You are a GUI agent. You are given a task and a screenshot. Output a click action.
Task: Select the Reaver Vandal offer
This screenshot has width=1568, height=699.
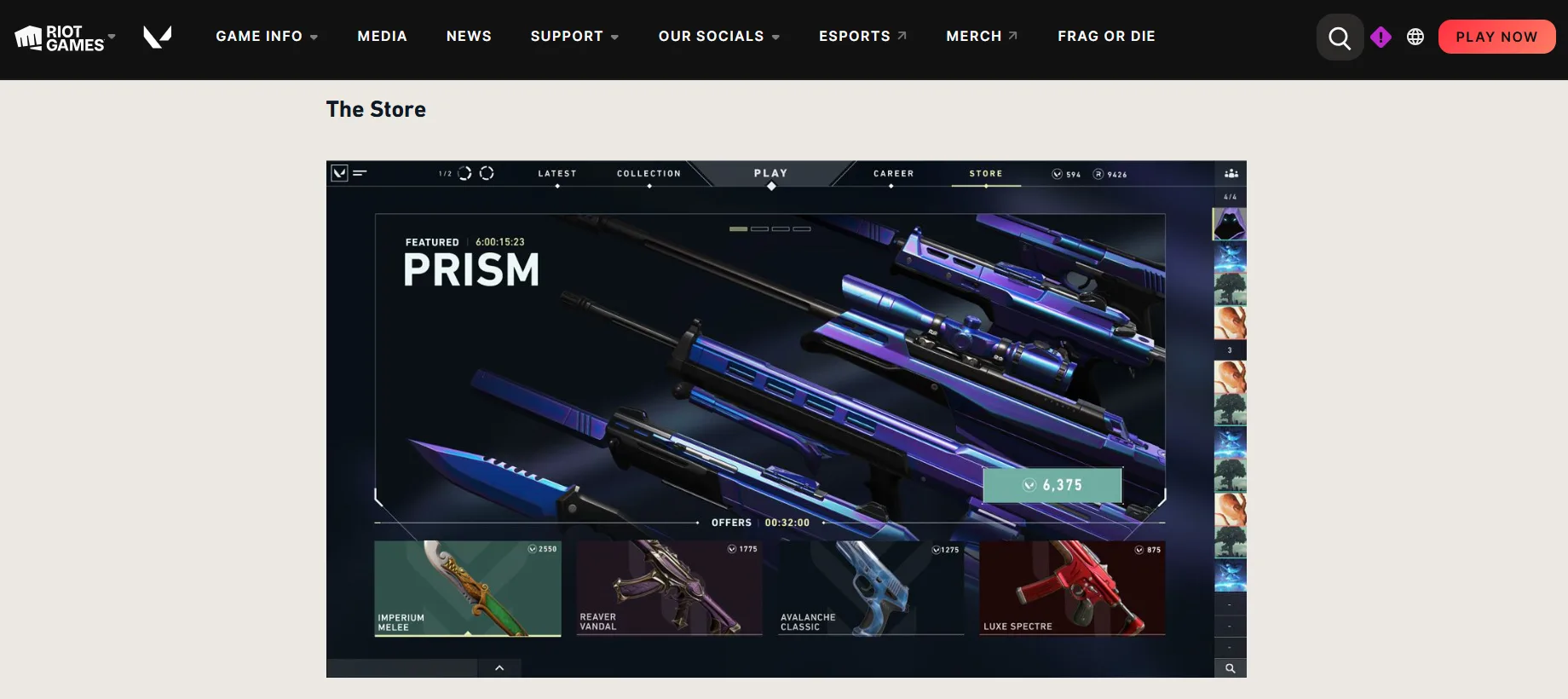(669, 588)
